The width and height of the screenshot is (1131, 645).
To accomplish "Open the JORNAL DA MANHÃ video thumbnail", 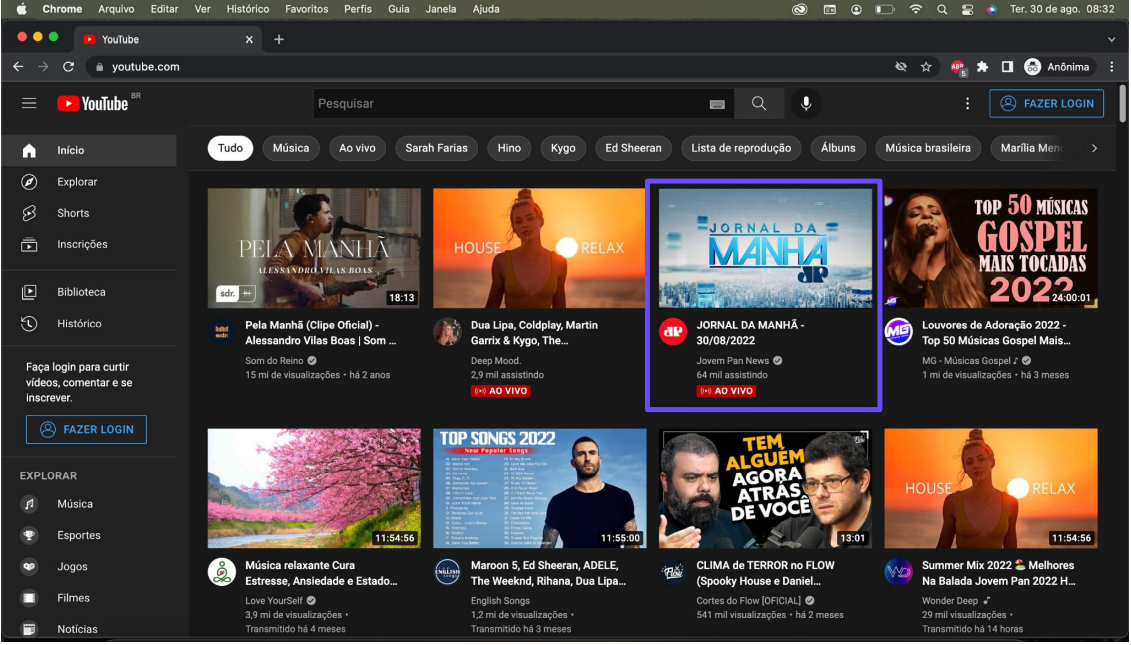I will click(x=765, y=248).
